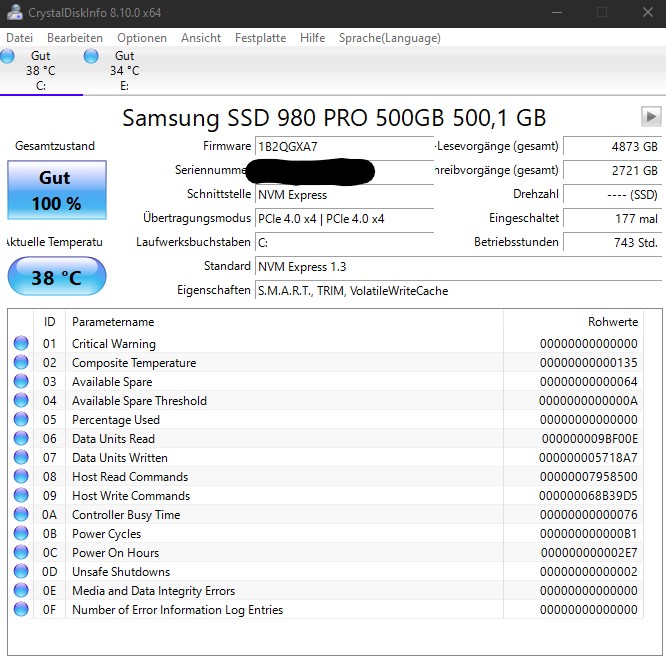Viewport: 666px width, 658px height.
Task: Select the Critical Warning parameter name
Action: tap(114, 343)
